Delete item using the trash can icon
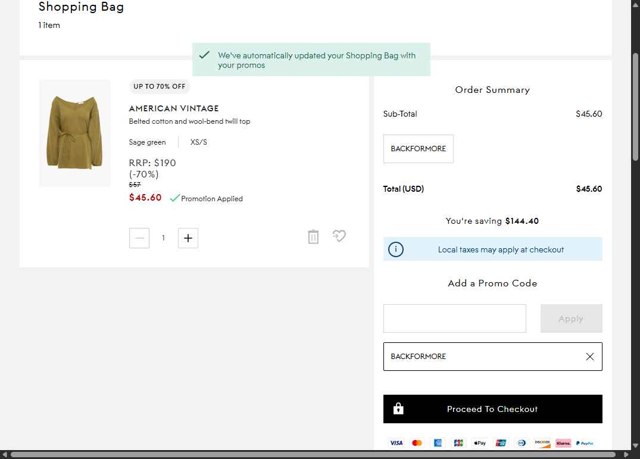Image resolution: width=640 pixels, height=459 pixels. click(313, 237)
